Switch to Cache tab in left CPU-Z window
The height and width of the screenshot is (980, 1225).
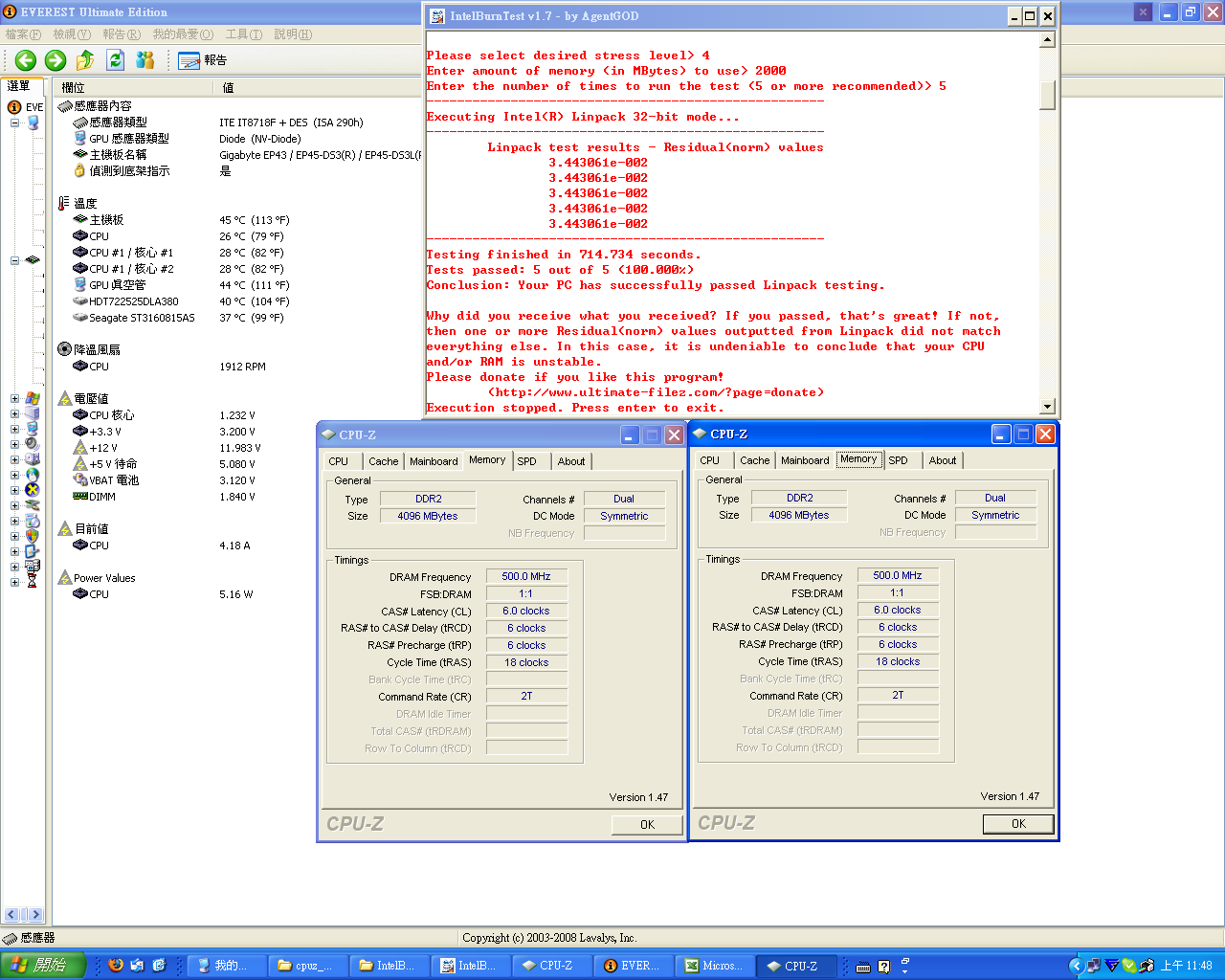click(x=383, y=461)
